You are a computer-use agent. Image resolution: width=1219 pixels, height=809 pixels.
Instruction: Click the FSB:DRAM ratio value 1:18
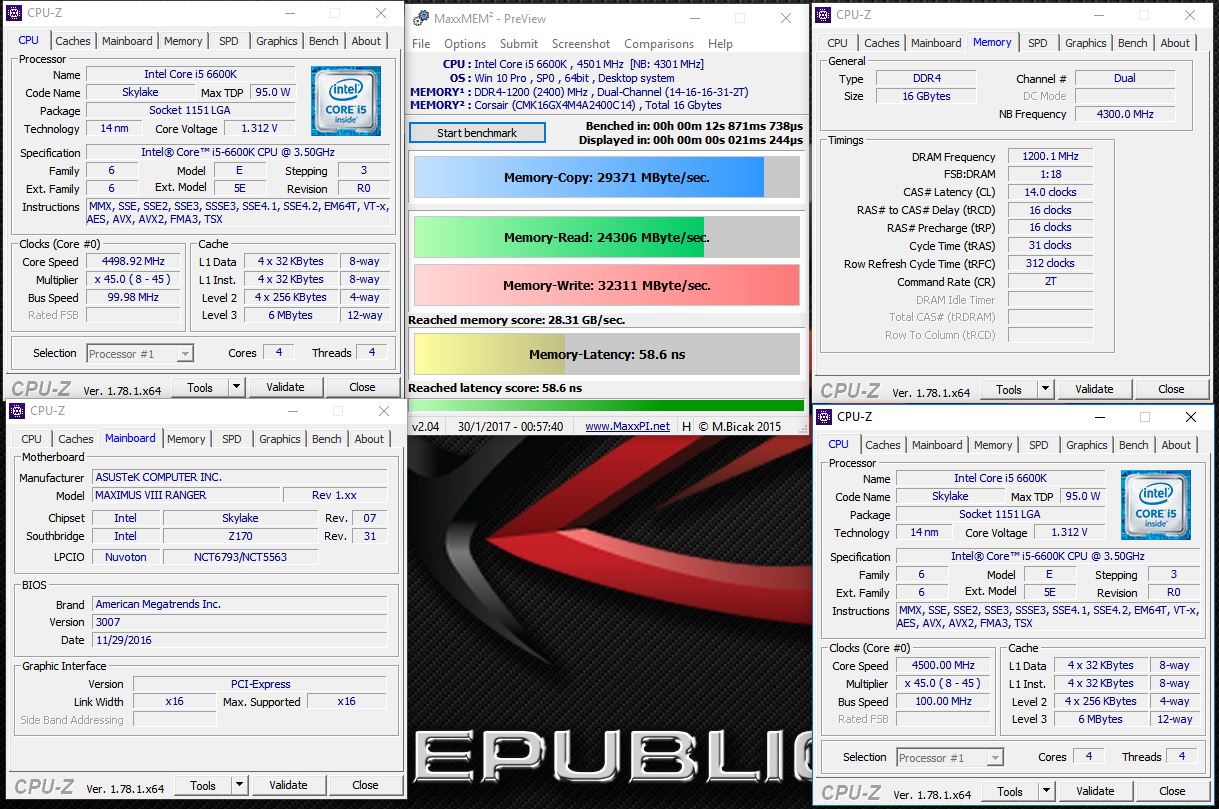coord(1049,174)
